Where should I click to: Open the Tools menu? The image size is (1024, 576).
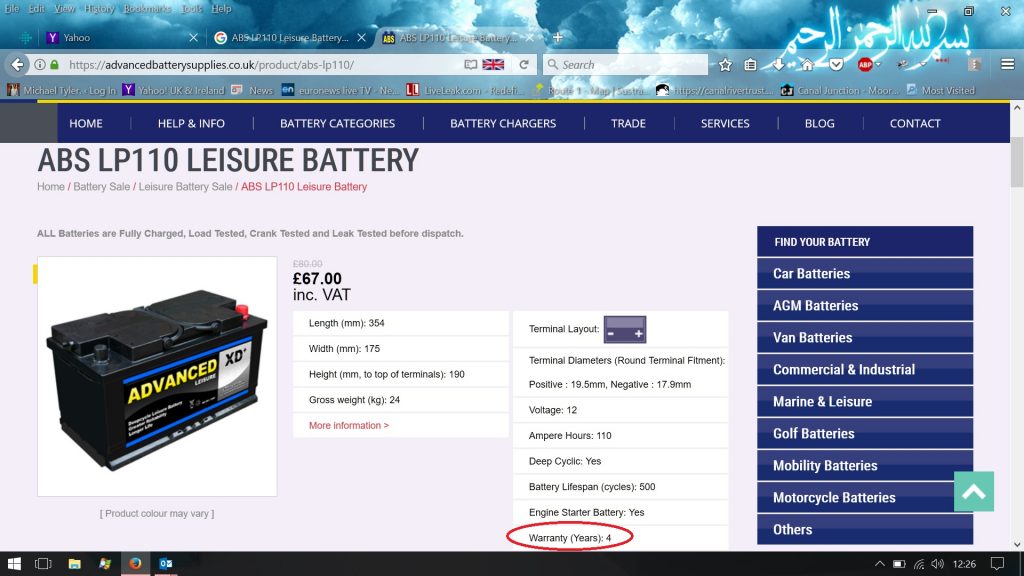192,8
